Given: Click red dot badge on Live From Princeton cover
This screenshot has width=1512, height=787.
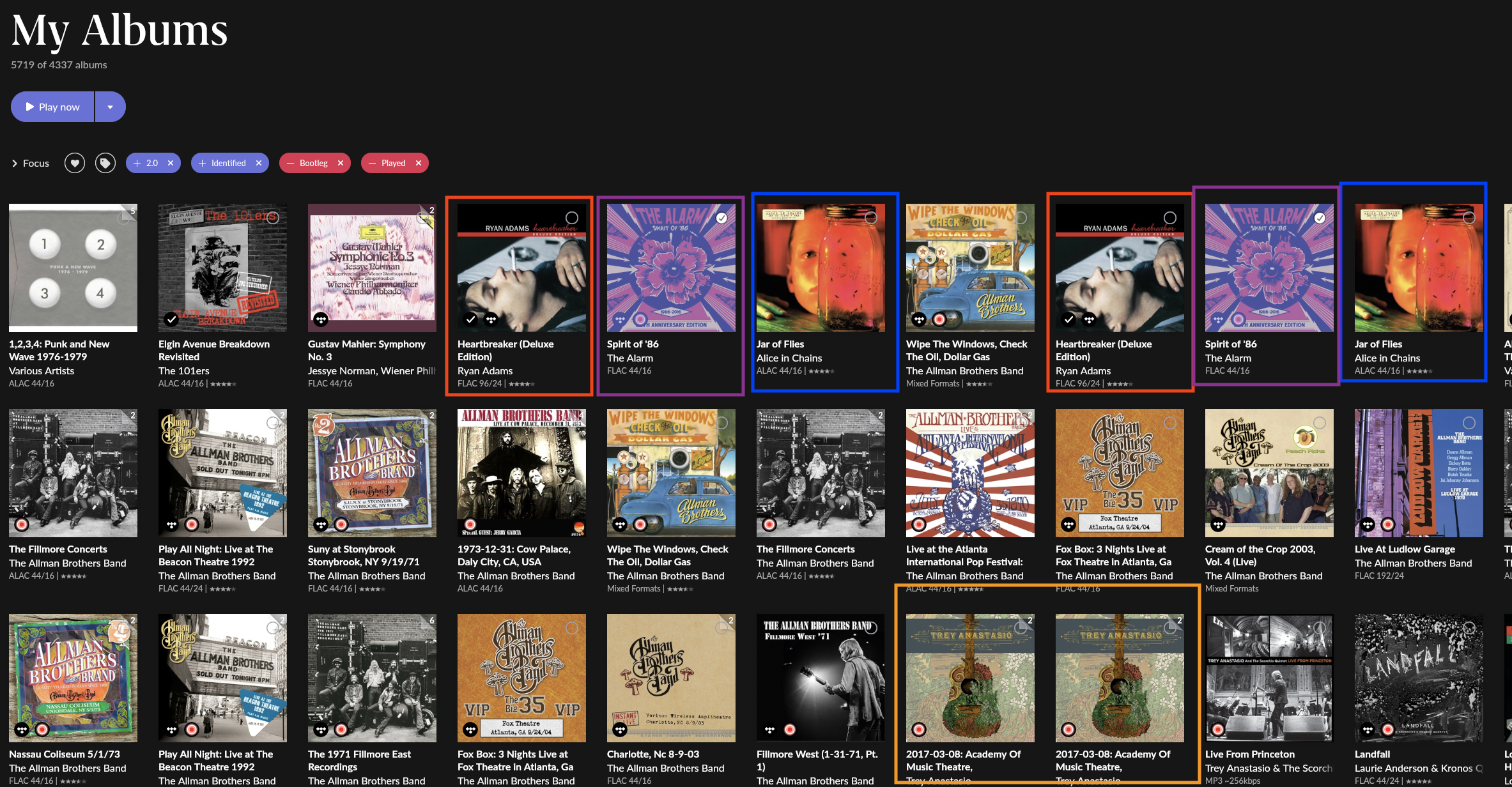Looking at the screenshot, I should pyautogui.click(x=1218, y=729).
